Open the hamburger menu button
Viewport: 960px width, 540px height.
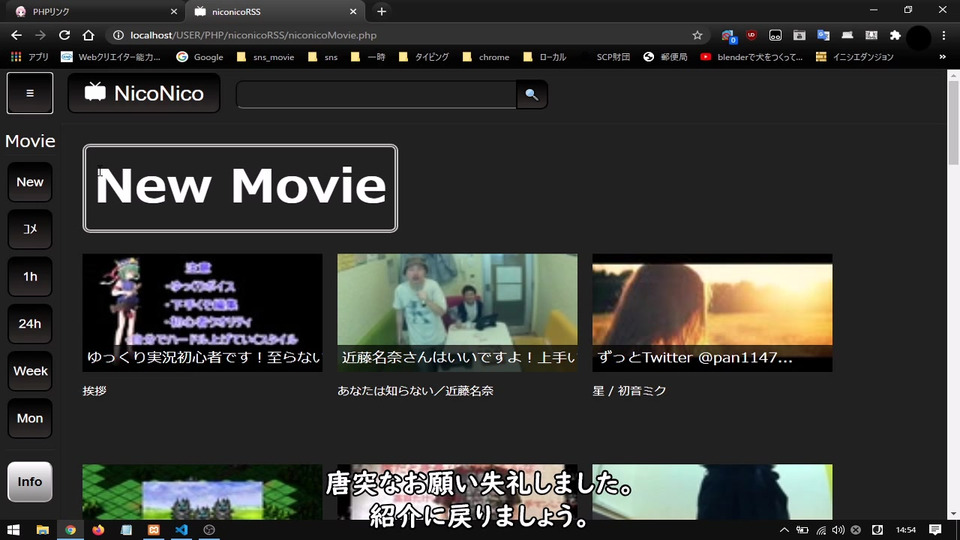pos(30,93)
